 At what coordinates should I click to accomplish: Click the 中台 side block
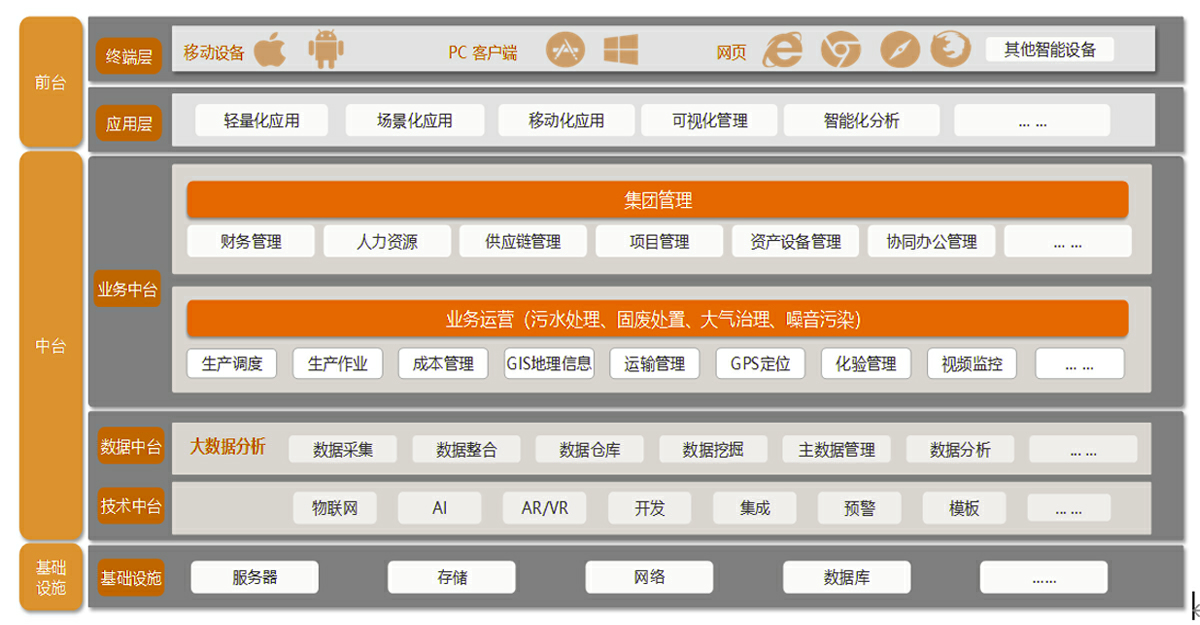(x=51, y=346)
